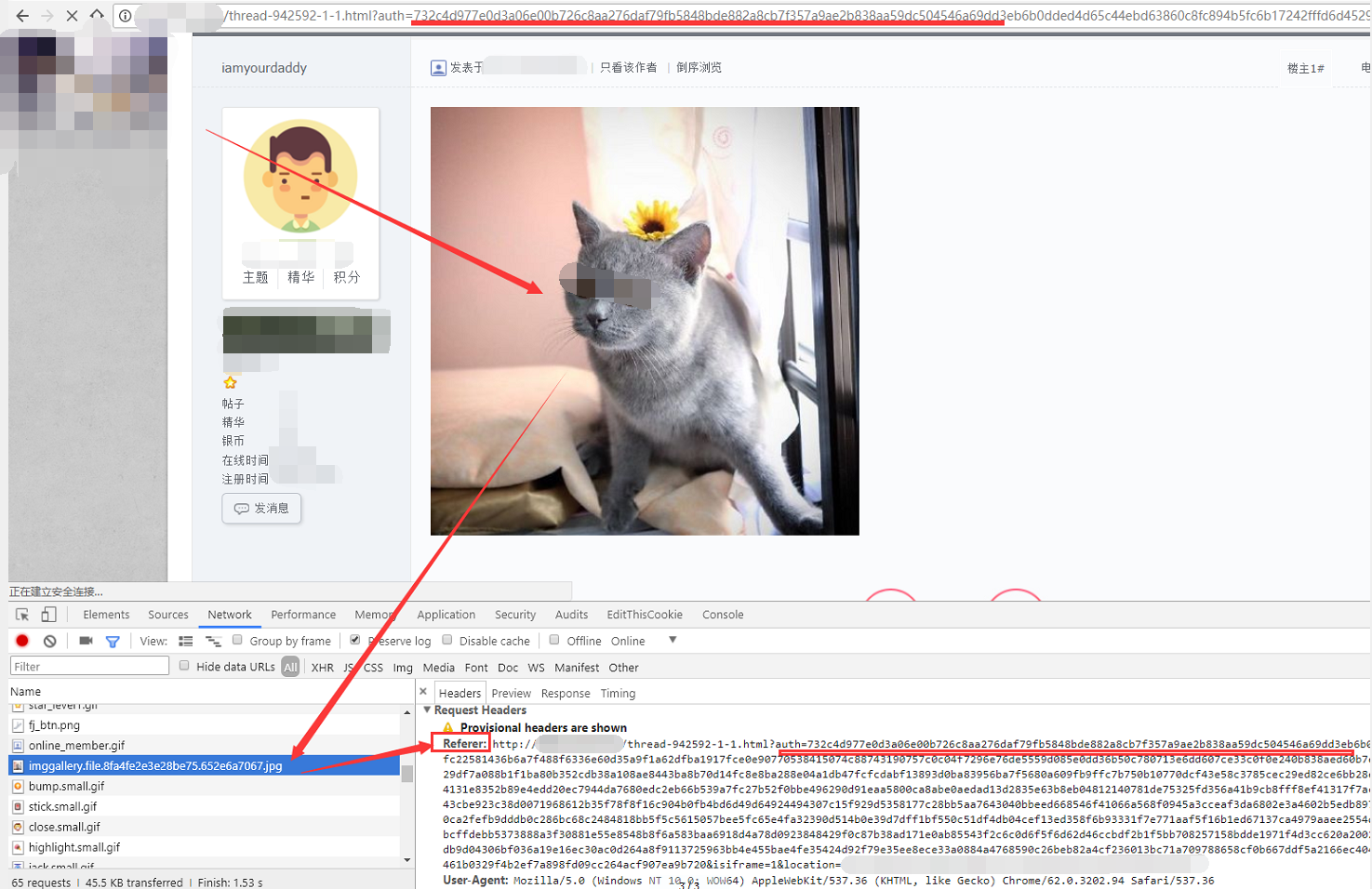Filter requests by Doc
The height and width of the screenshot is (889, 1372).
508,668
